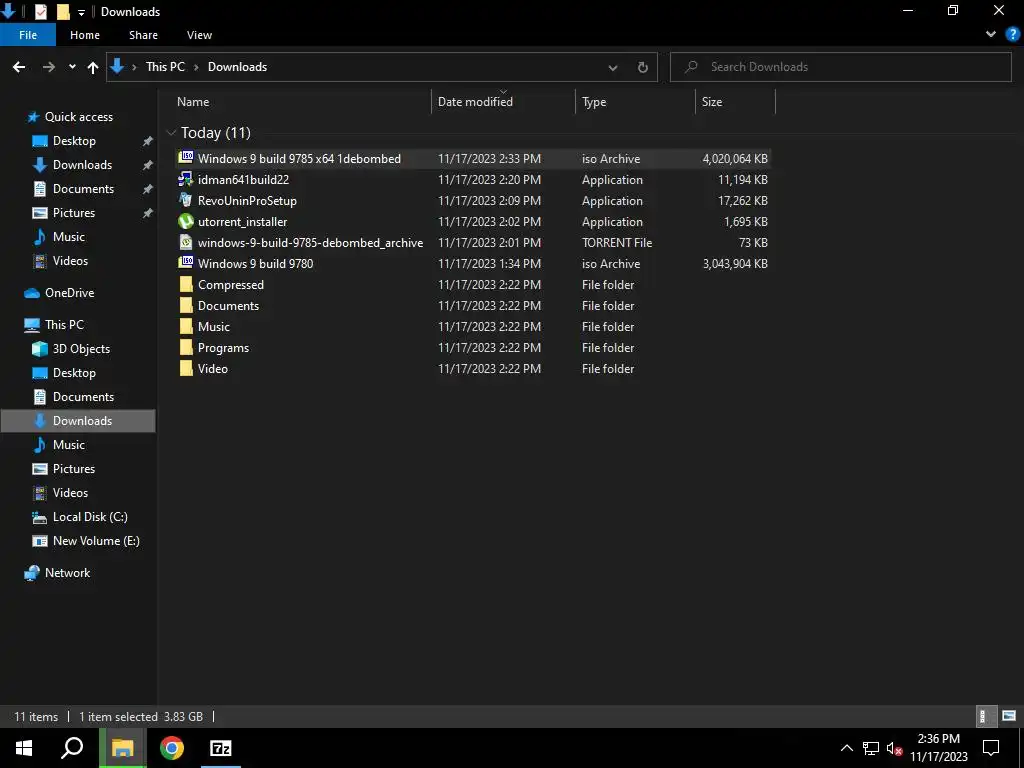Viewport: 1024px width, 768px height.
Task: Open Customize Quick Access Toolbar dropdown
Action: [x=81, y=12]
